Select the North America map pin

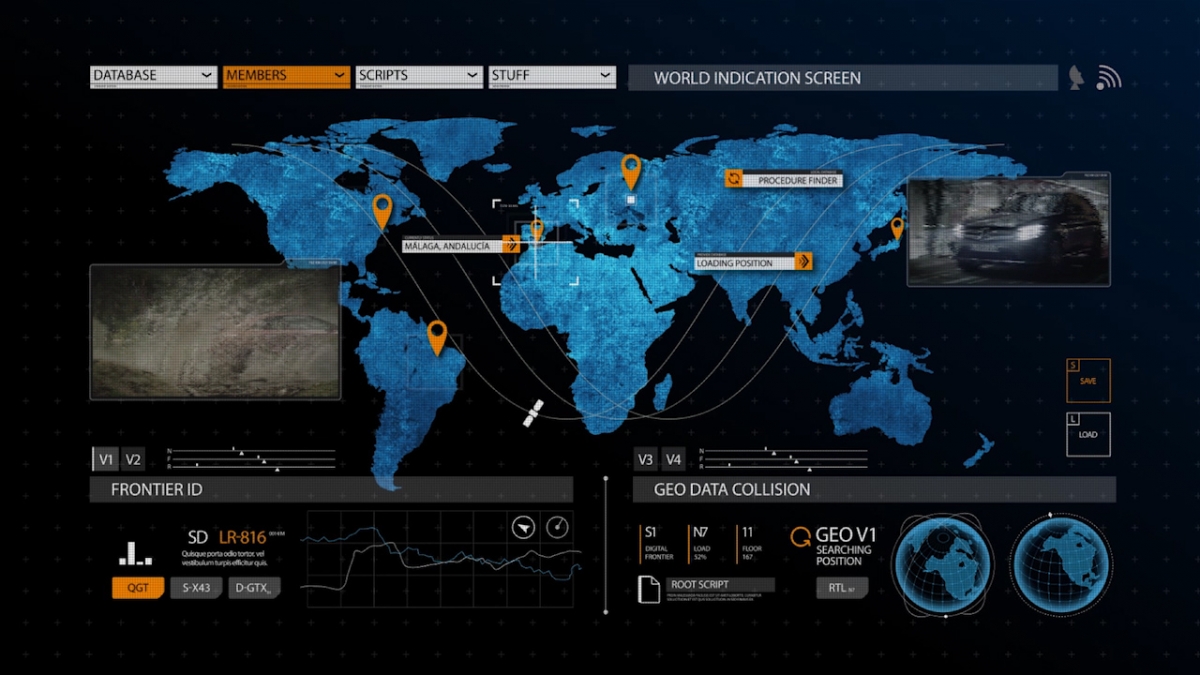[382, 211]
